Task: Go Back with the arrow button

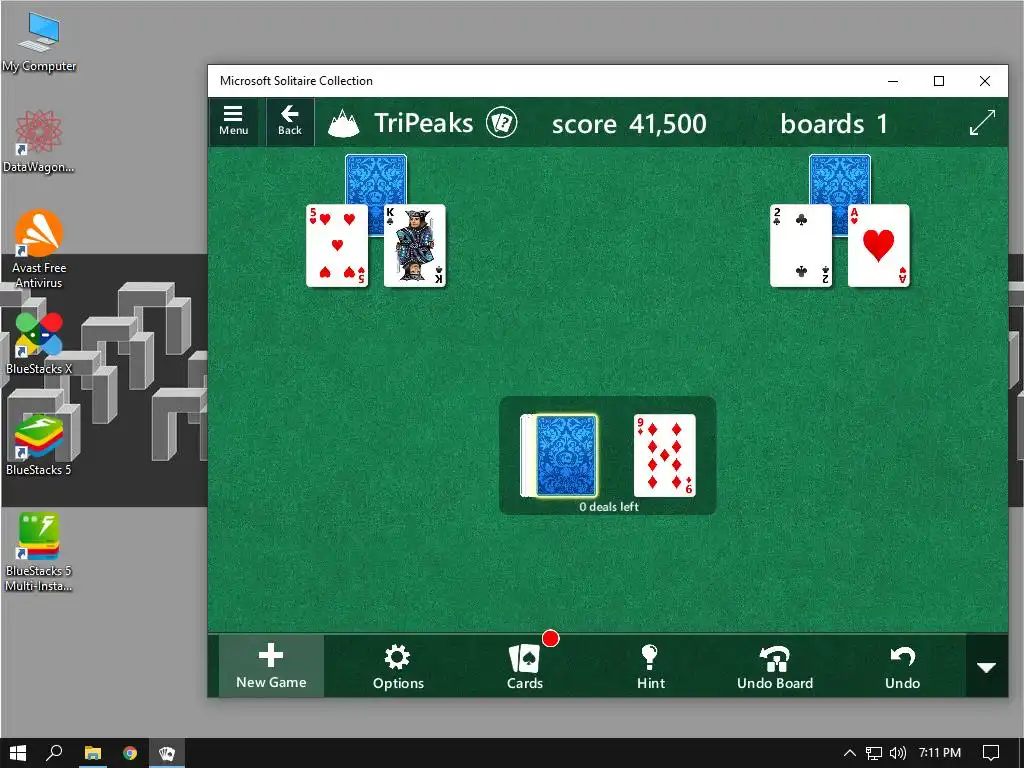Action: tap(289, 121)
